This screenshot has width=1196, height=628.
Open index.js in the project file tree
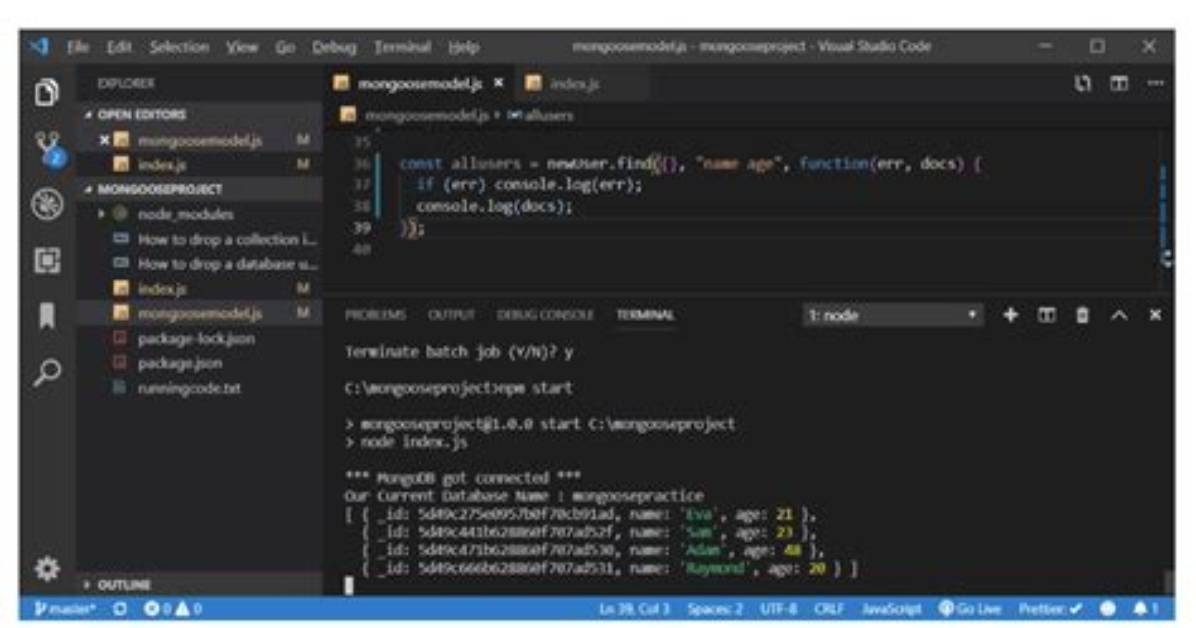[201, 288]
